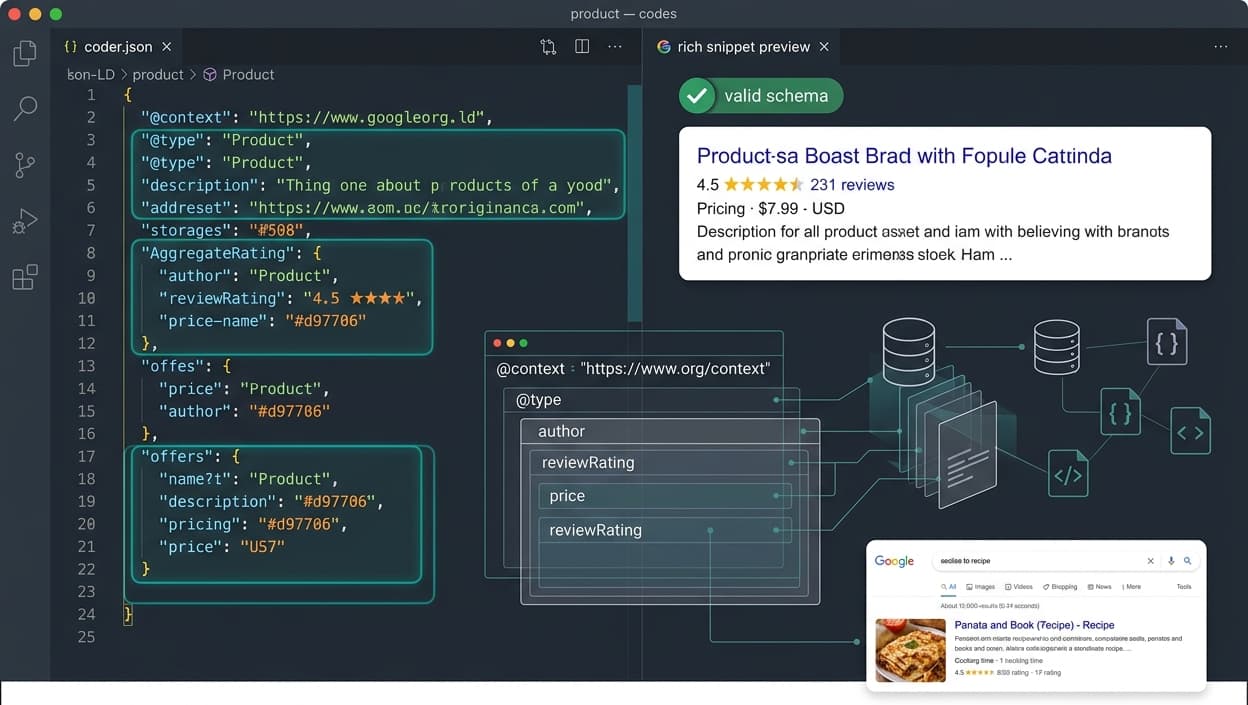Click the @context line in the diagram window
The image size is (1248, 705).
point(633,369)
